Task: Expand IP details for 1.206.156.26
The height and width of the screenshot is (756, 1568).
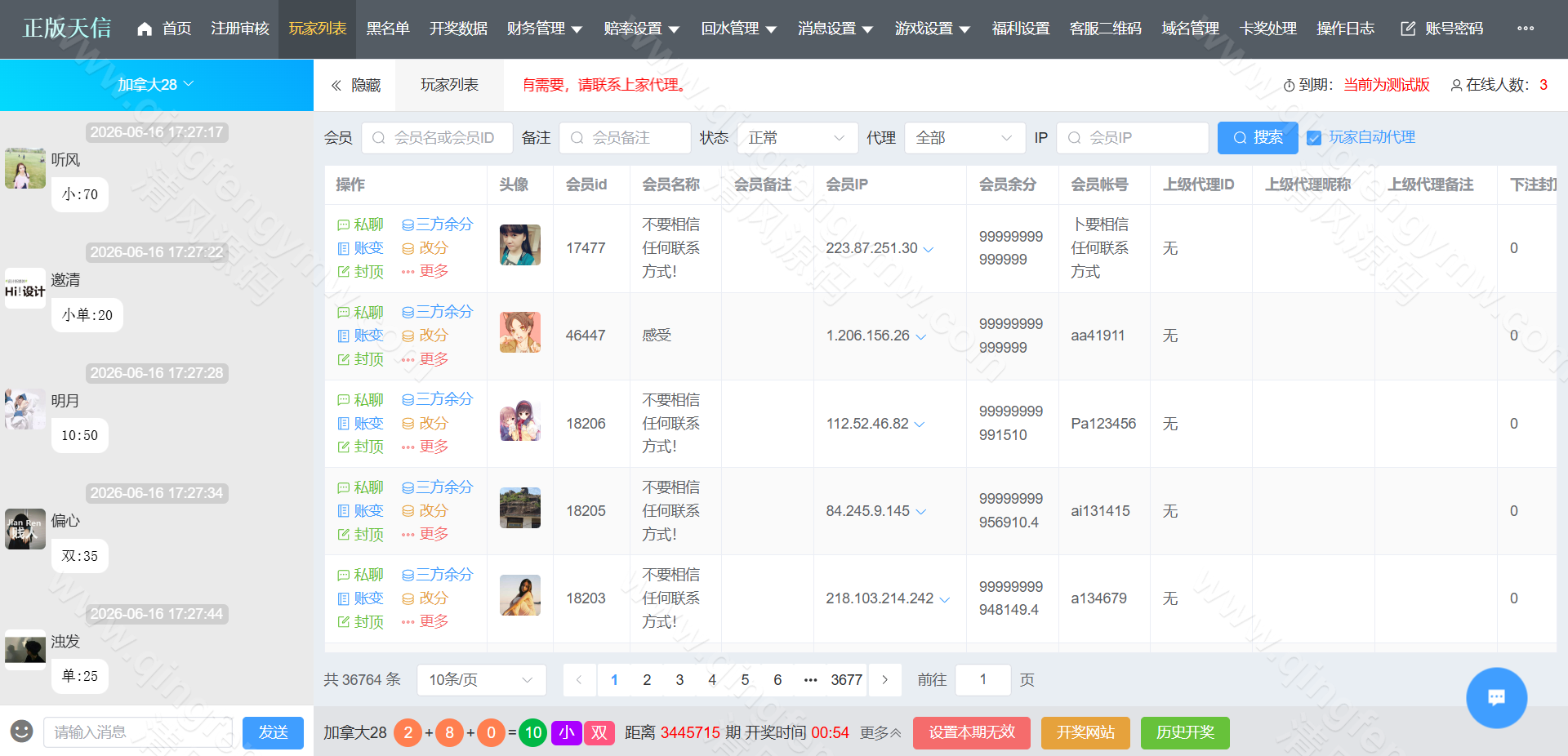Action: [x=921, y=336]
